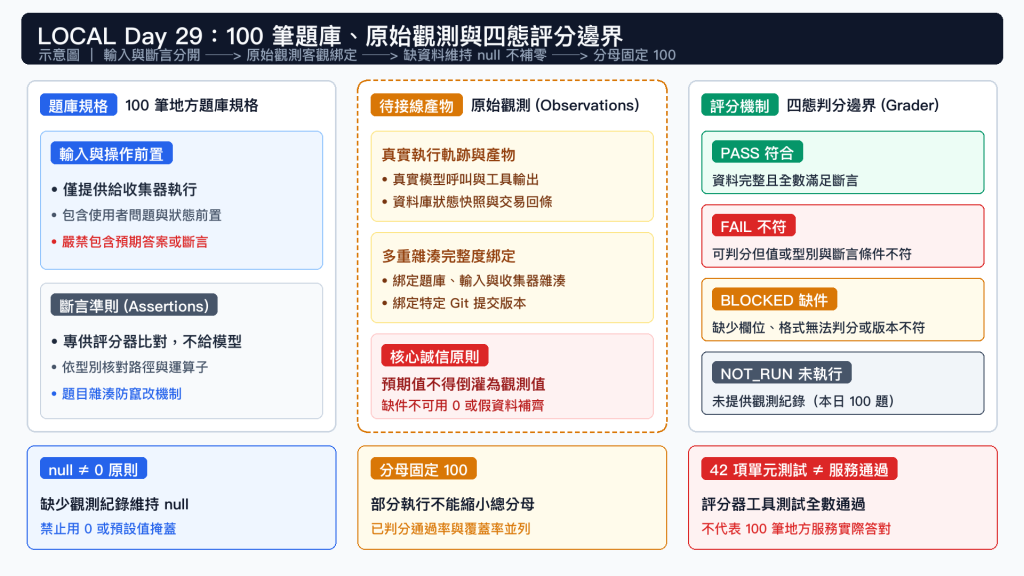Viewport: 1024px width, 576px height.
Task: Click the text '未提供觀測紀錄（本日 100 題）'
Action: (x=803, y=402)
